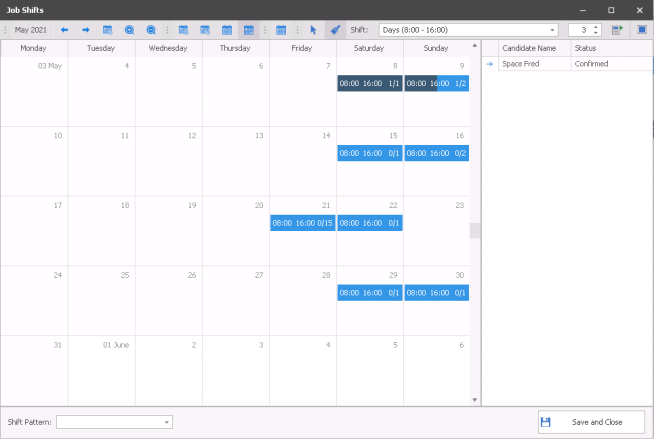Sort by the Candidate Name column header
The image size is (654, 439).
click(x=534, y=48)
